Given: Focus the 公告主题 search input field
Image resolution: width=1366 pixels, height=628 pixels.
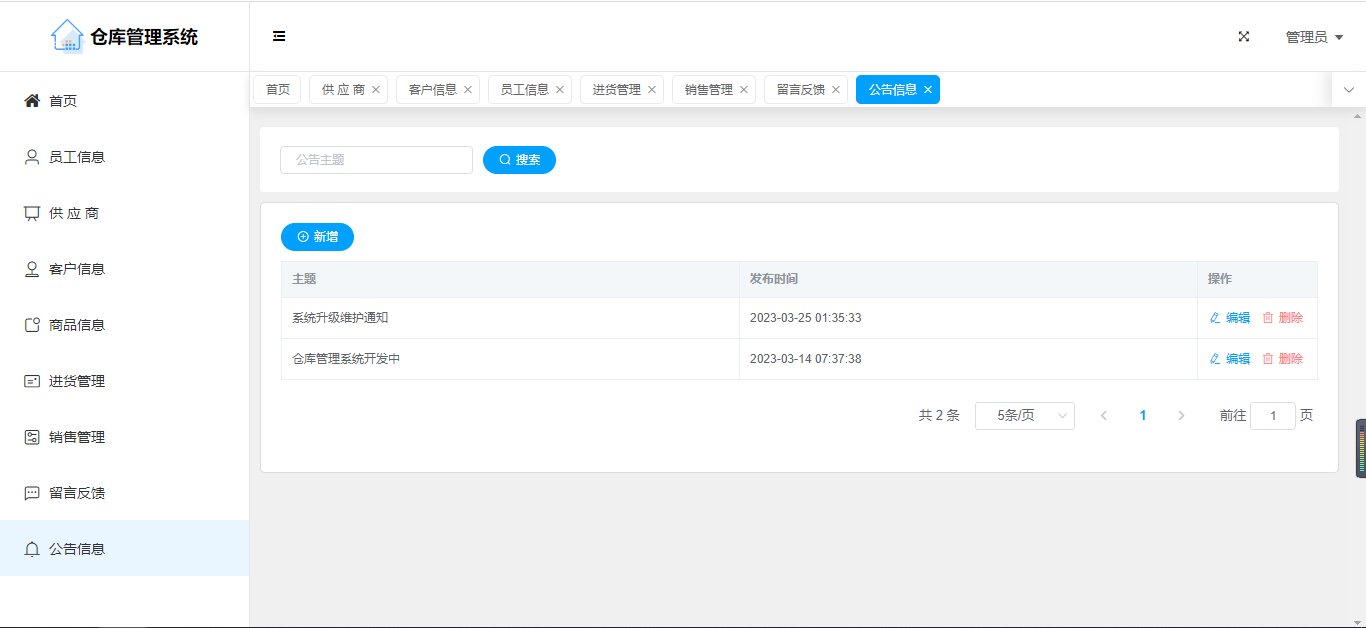Looking at the screenshot, I should click(x=376, y=160).
